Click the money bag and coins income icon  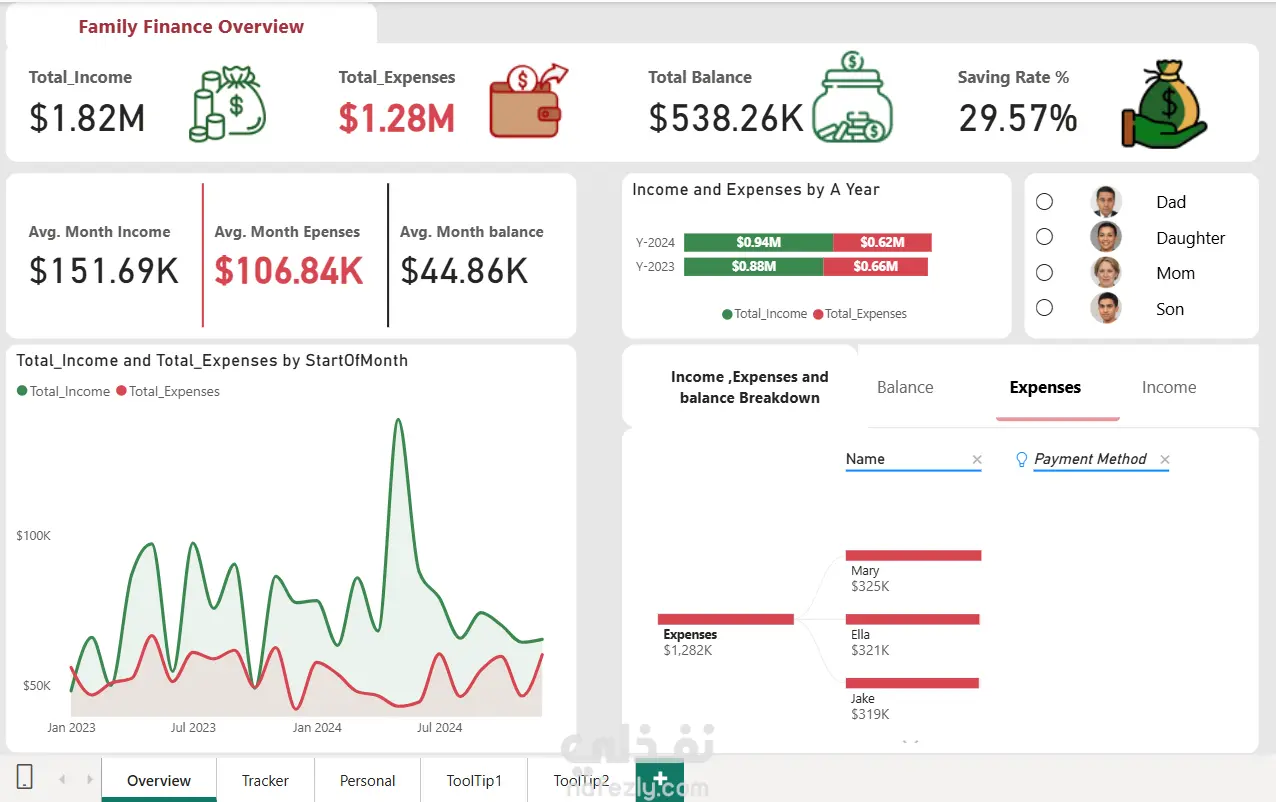tap(227, 105)
